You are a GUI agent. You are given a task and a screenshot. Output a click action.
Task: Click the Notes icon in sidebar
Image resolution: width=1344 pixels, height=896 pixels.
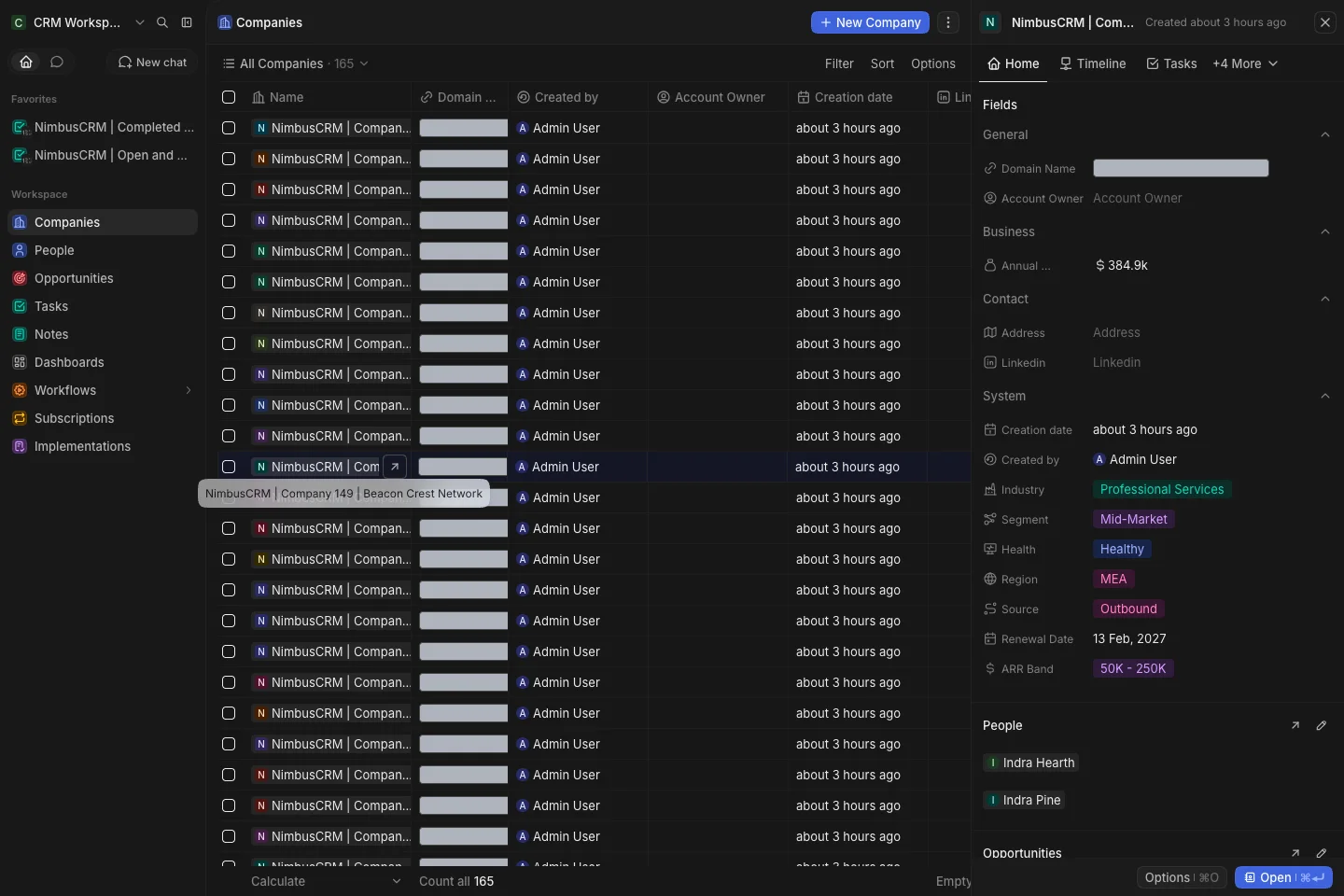coord(20,334)
